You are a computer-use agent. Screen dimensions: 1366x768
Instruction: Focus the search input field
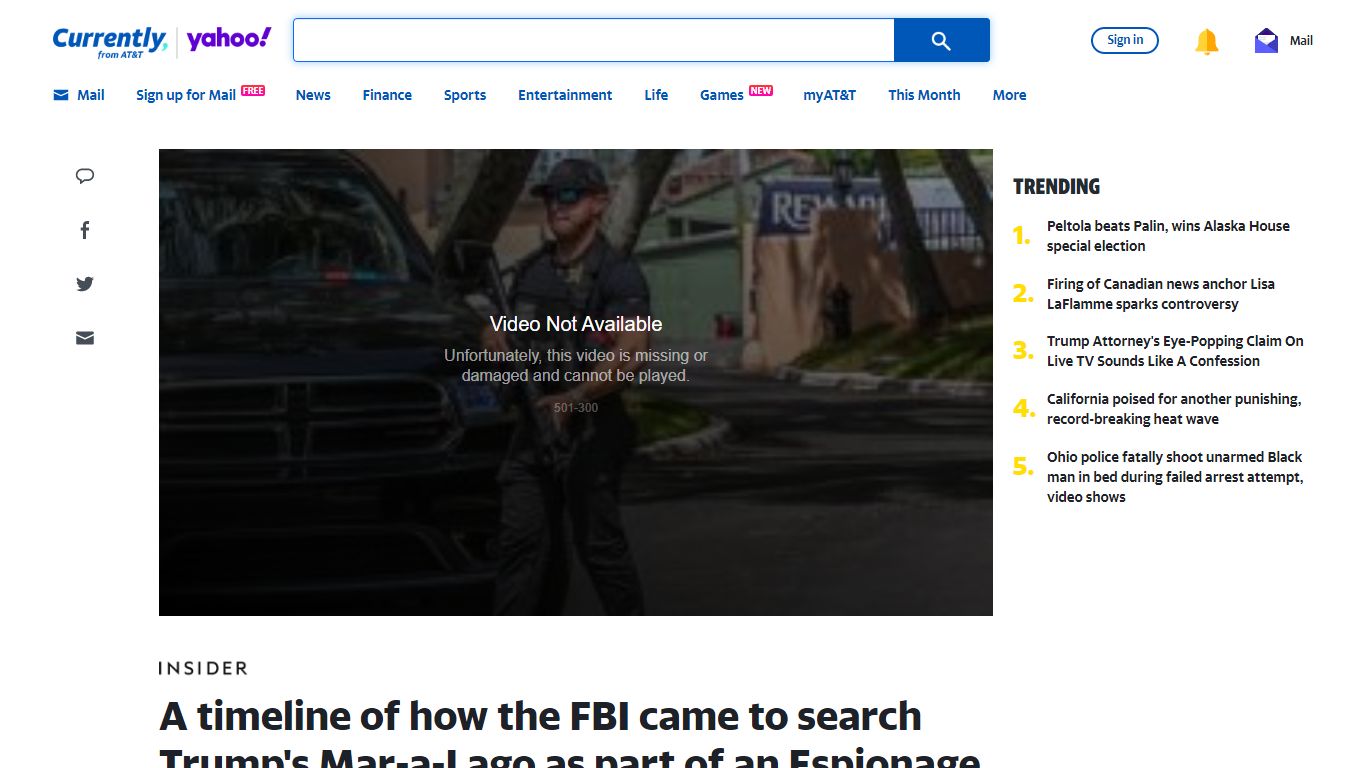coord(593,40)
